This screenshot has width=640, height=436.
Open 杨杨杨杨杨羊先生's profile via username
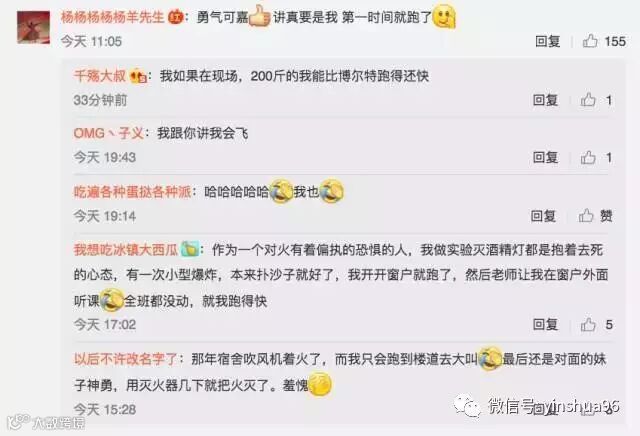[x=113, y=18]
